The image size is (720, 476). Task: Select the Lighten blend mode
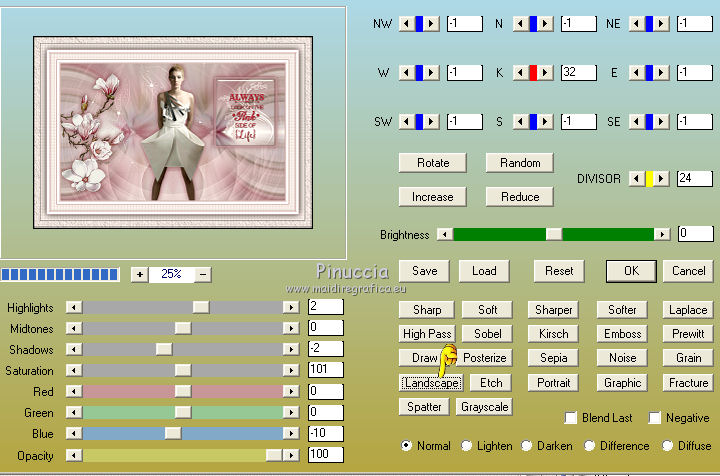(466, 445)
